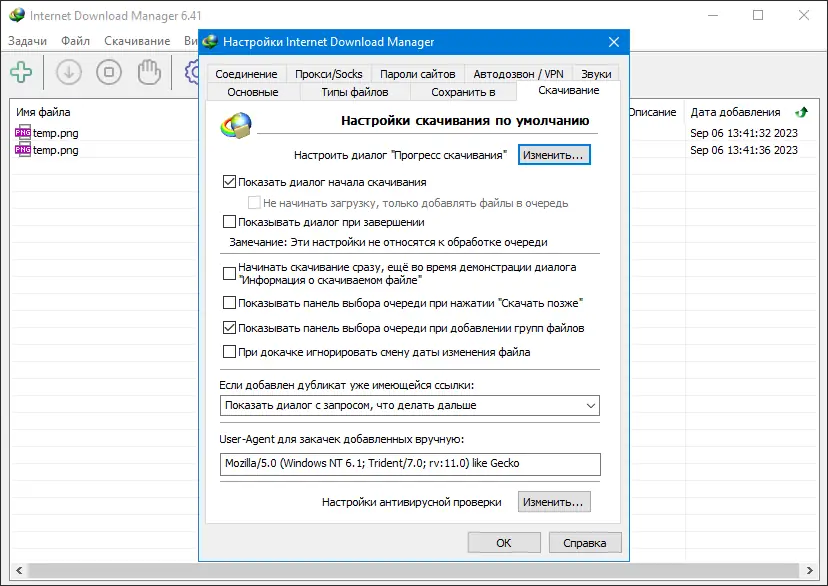The height and width of the screenshot is (586, 828).
Task: Click the green plus Add URL icon
Action: 21,72
